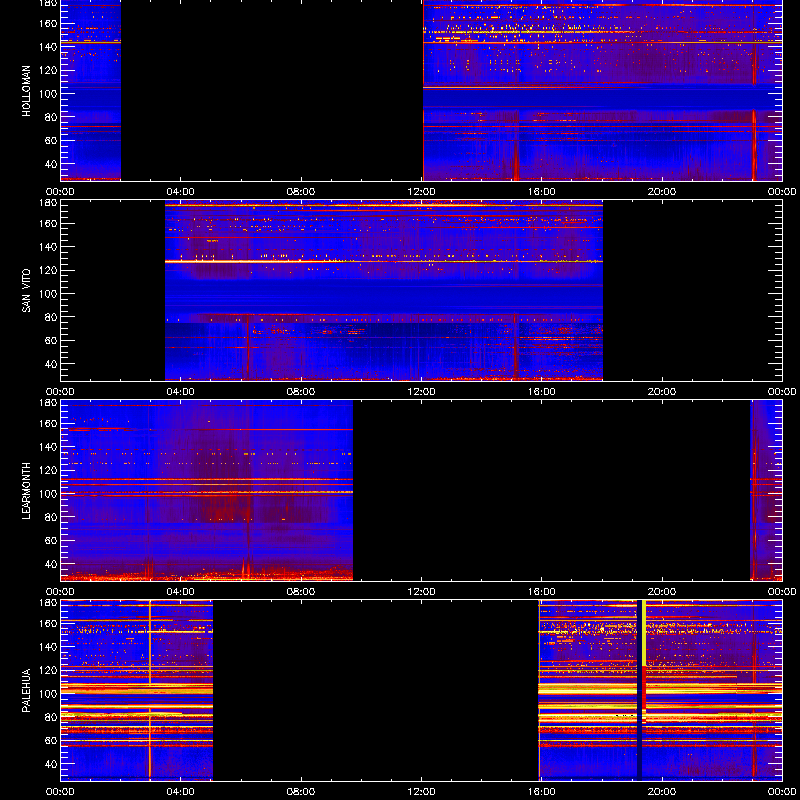Choose the 08:00 time label under Palehua plot
The image size is (800, 800).
coord(301,792)
